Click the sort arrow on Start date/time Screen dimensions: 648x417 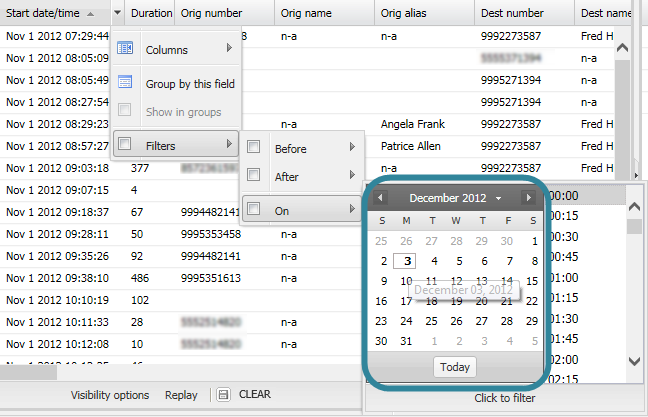click(x=91, y=14)
